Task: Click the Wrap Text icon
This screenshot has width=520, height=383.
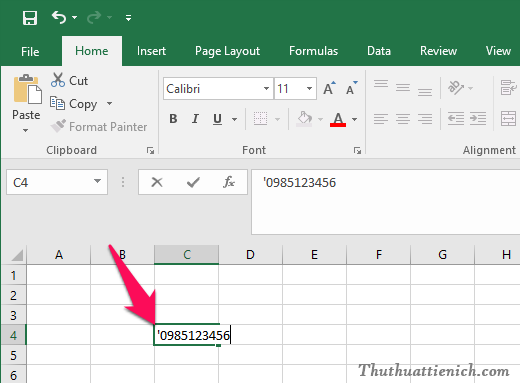Action: point(509,88)
